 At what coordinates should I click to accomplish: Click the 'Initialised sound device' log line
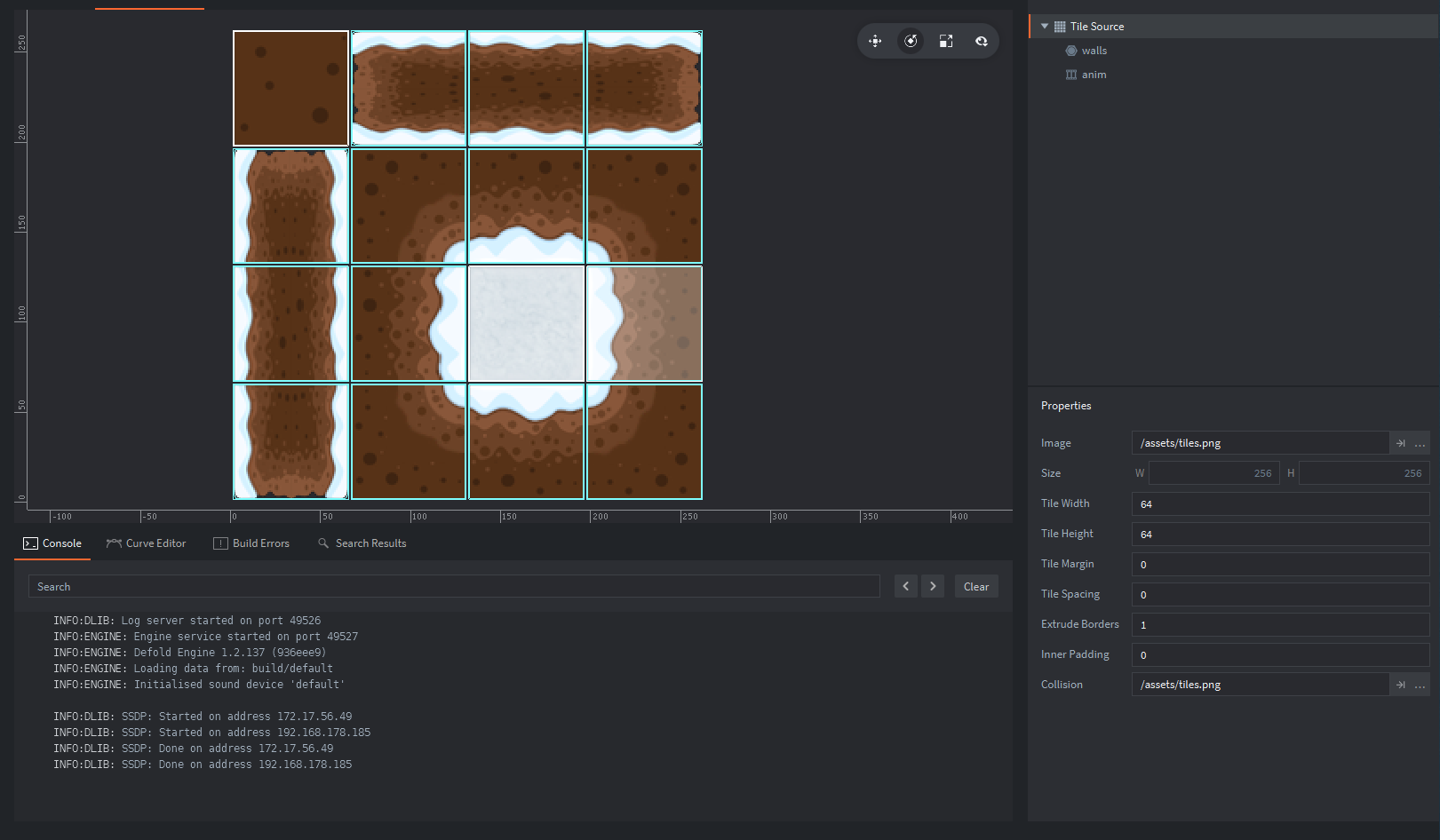click(x=199, y=685)
